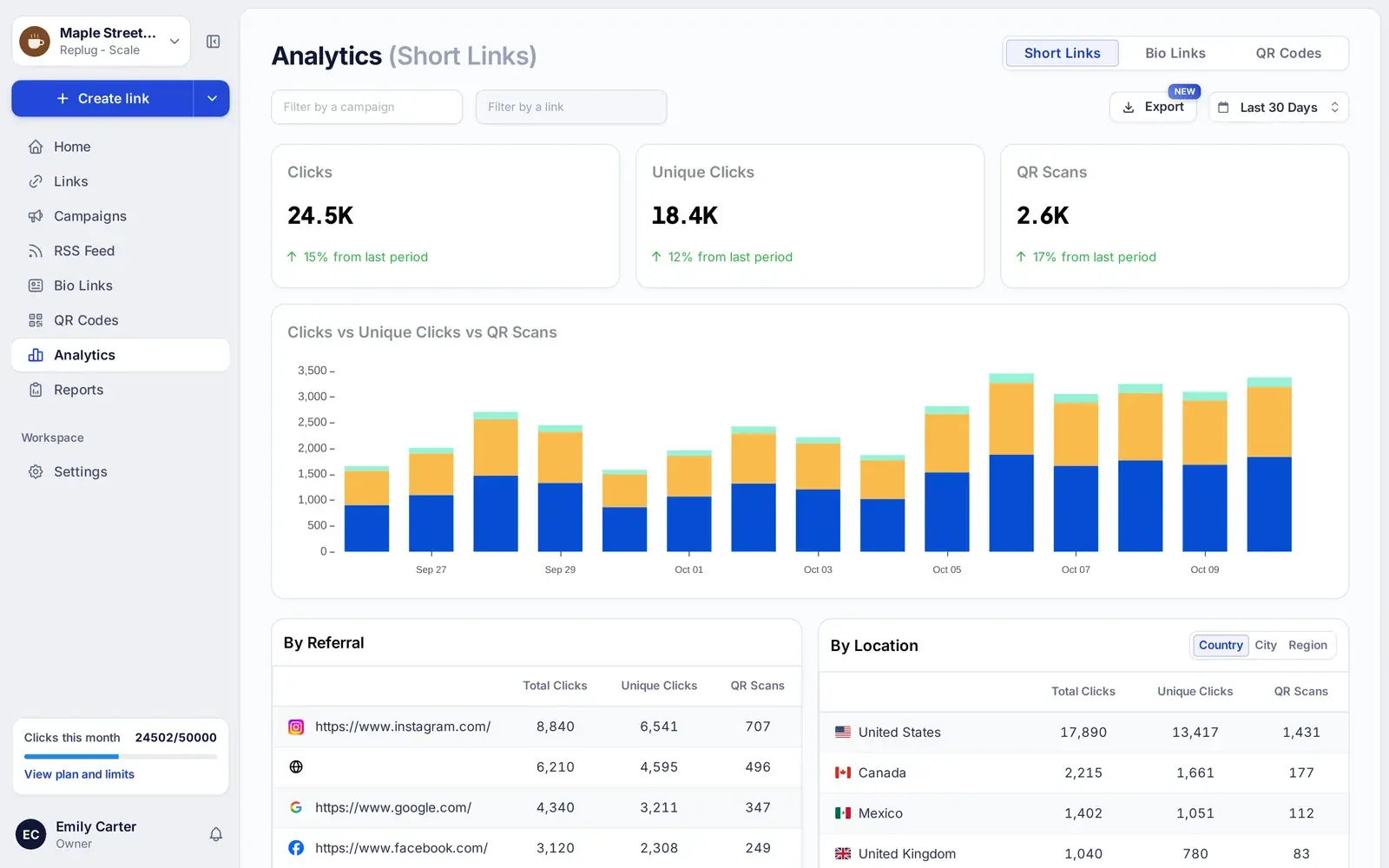Select the QR Codes analytics tab
1389x868 pixels.
pos(1288,53)
